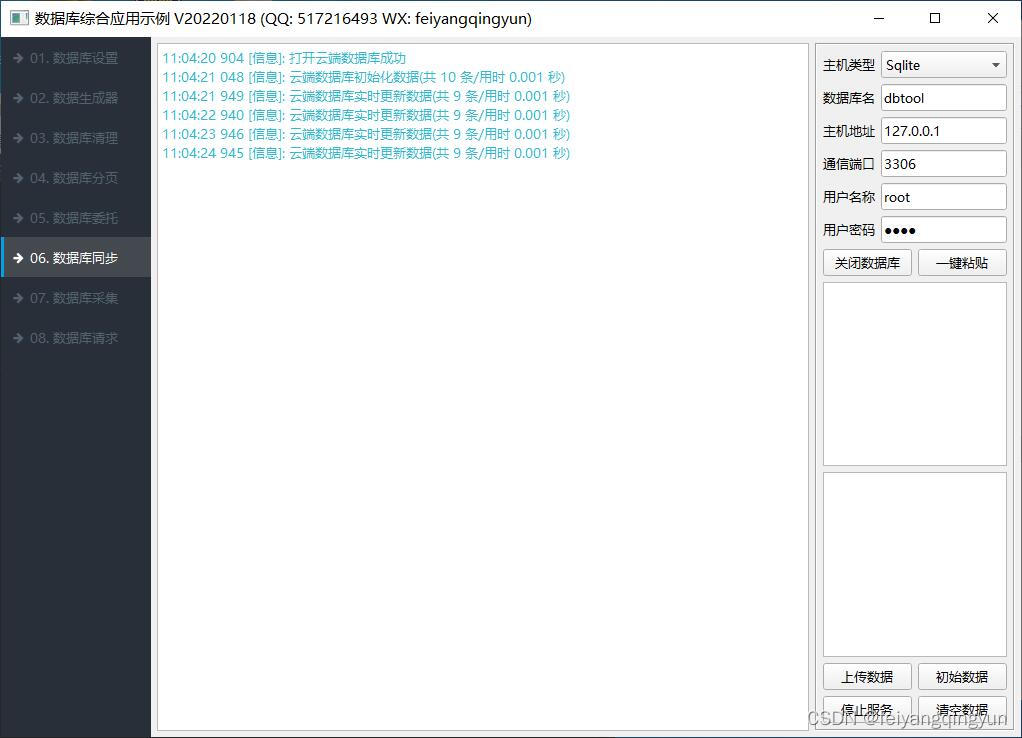The image size is (1022, 738).
Task: Select 05. 数据库委托 sidebar item
Action: coord(76,218)
